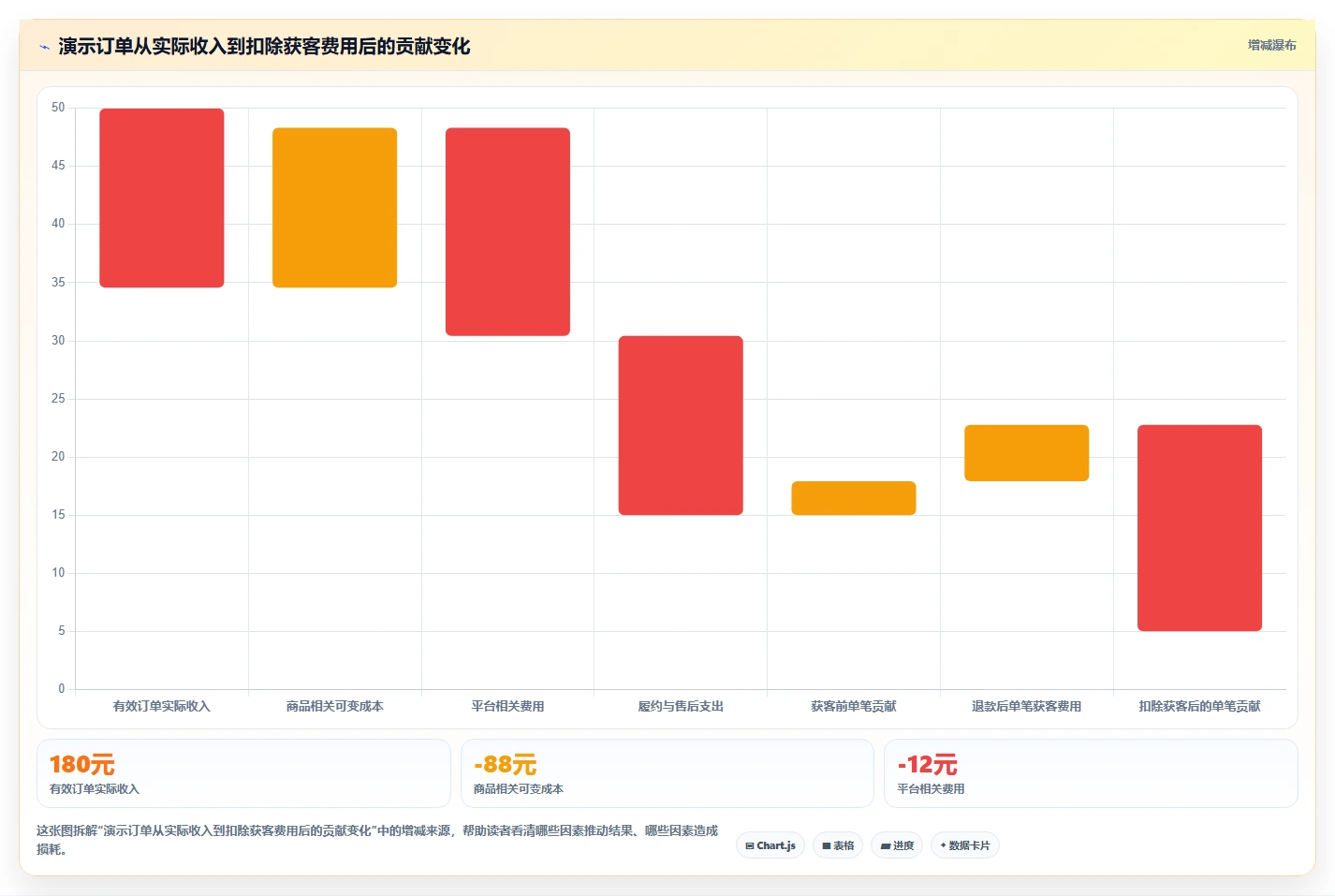Click the card caption 商品相关可变成本 under -88元
Screen dimensions: 1335x896
(519, 789)
